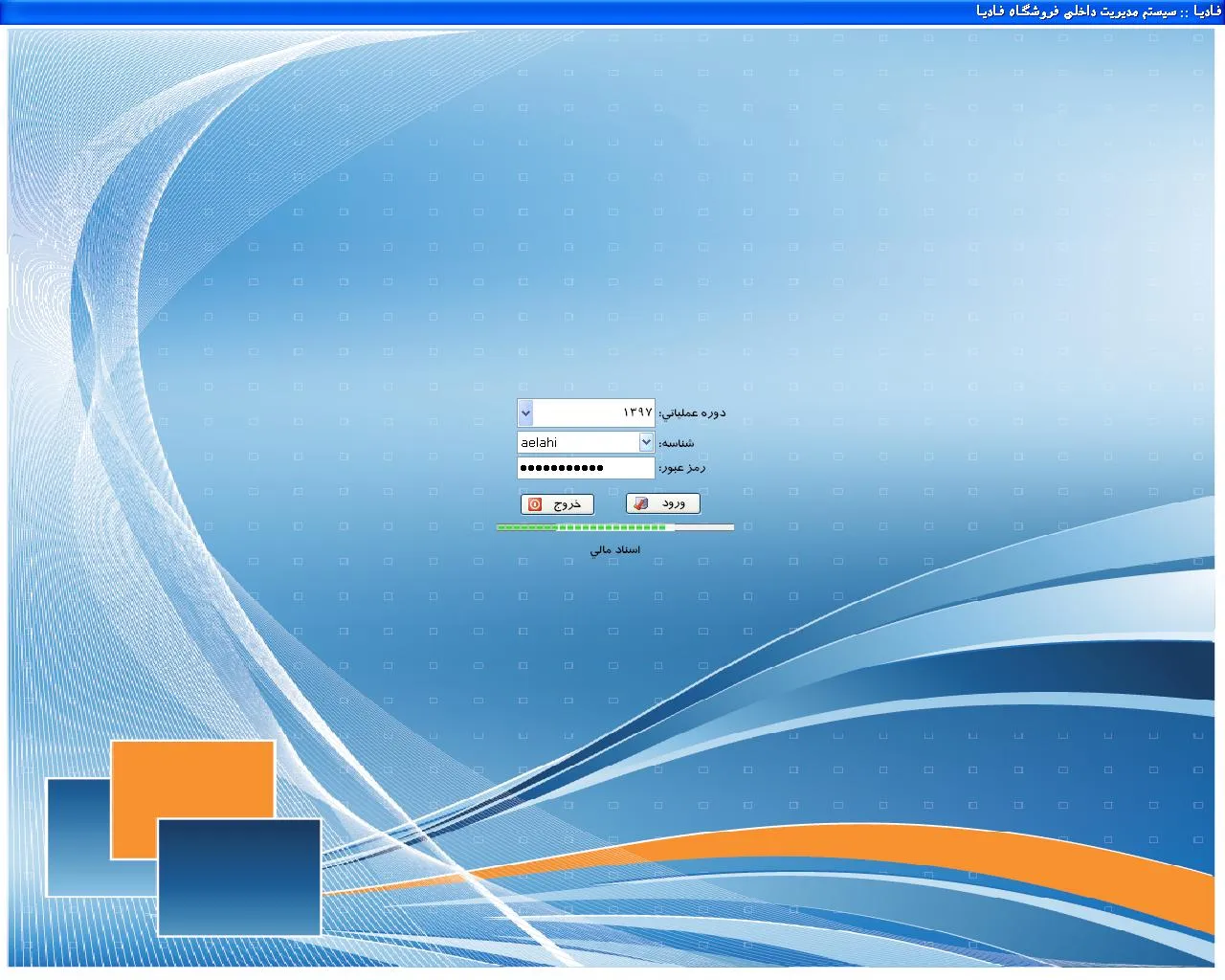Click the dark blue front logo rectangle
Screen dimensions: 1225x980
[239, 877]
